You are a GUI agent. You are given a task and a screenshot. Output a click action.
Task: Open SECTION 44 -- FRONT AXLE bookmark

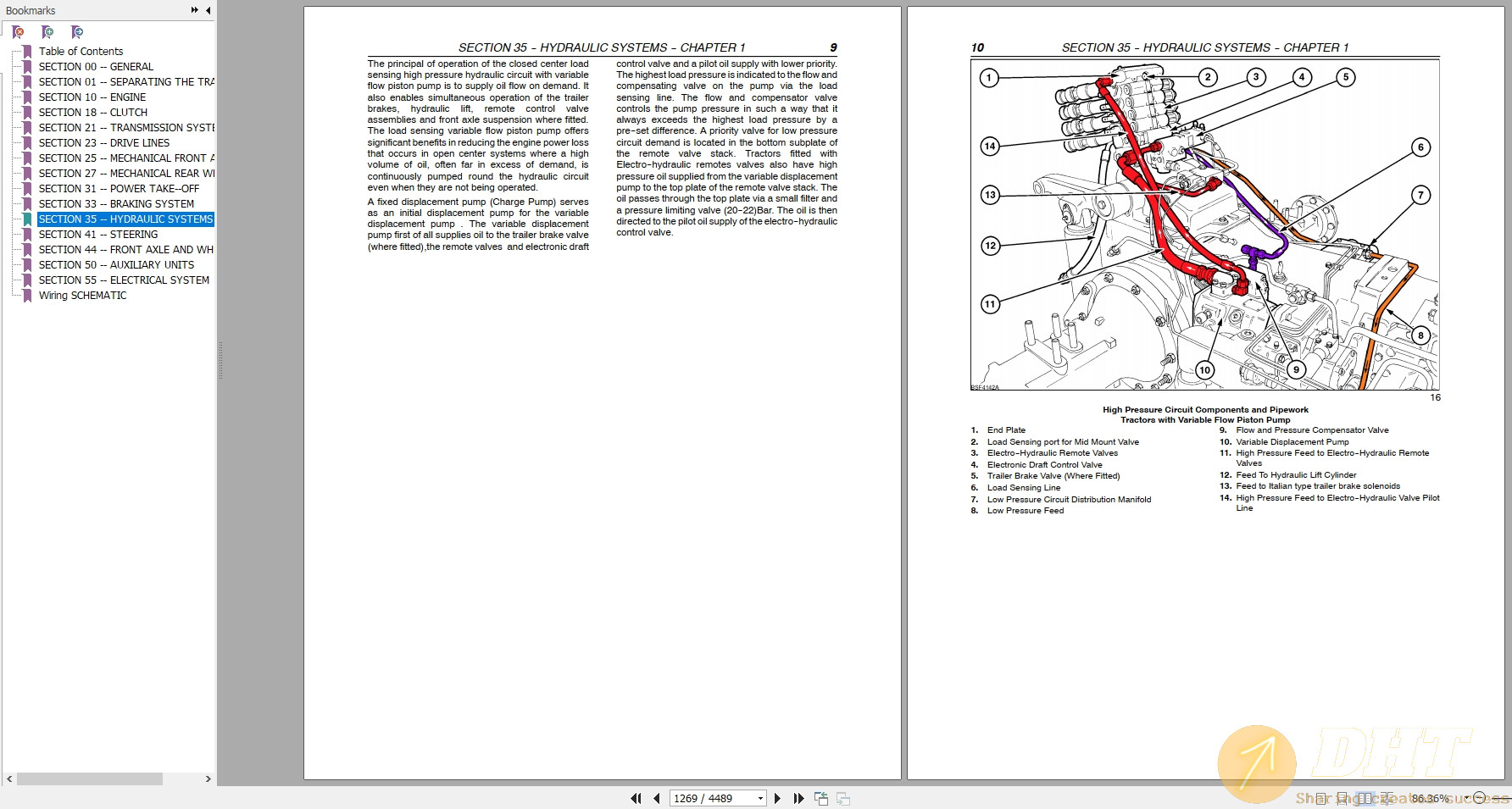(126, 249)
